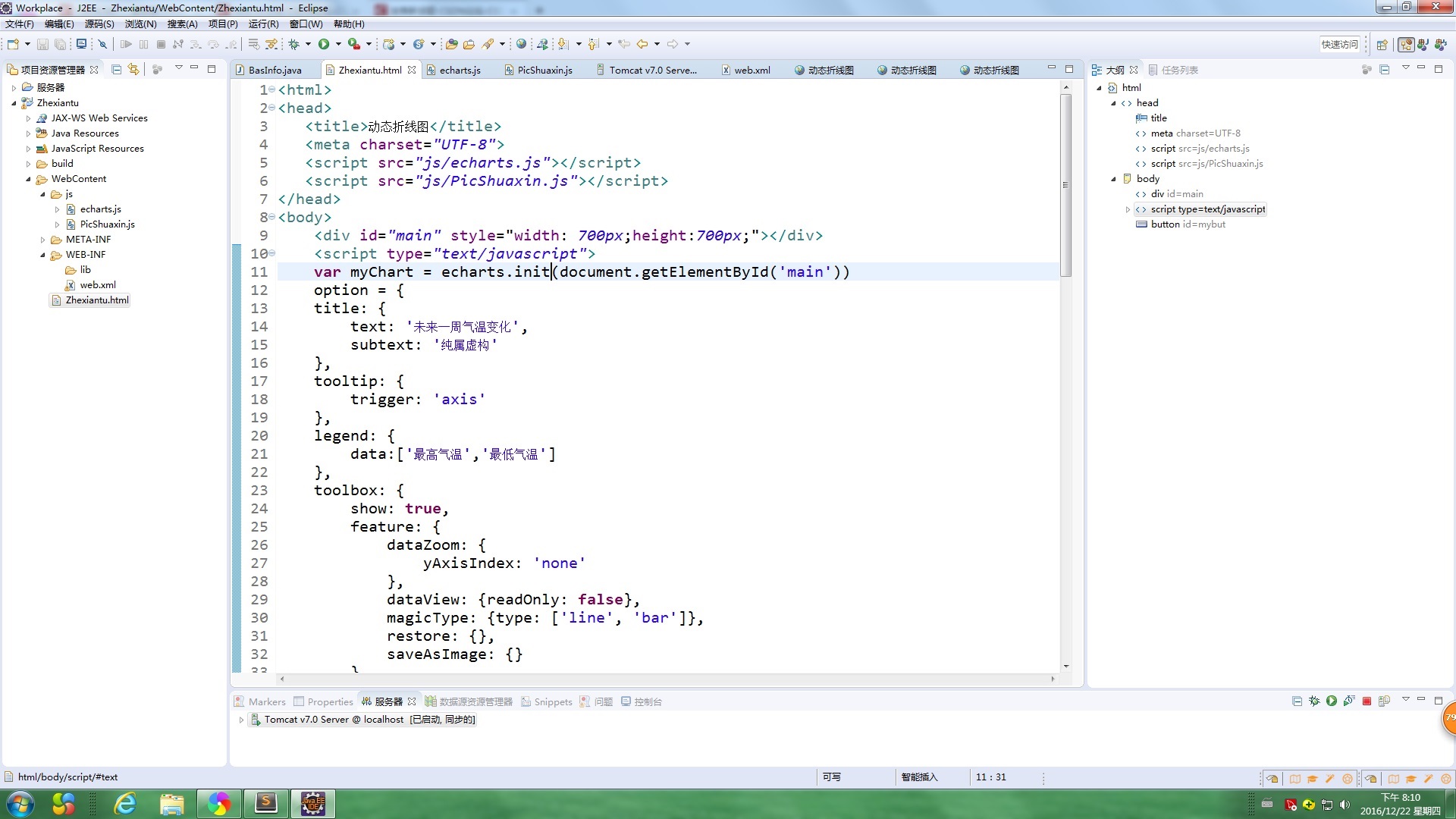Open the volume speaker tray icon
Screen dimensions: 1456x819
(x=1345, y=805)
